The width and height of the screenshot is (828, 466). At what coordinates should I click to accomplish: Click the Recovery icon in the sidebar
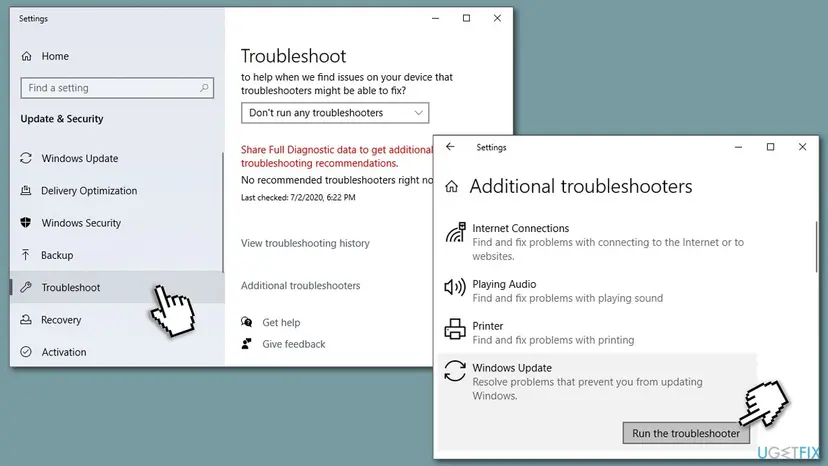coord(25,319)
